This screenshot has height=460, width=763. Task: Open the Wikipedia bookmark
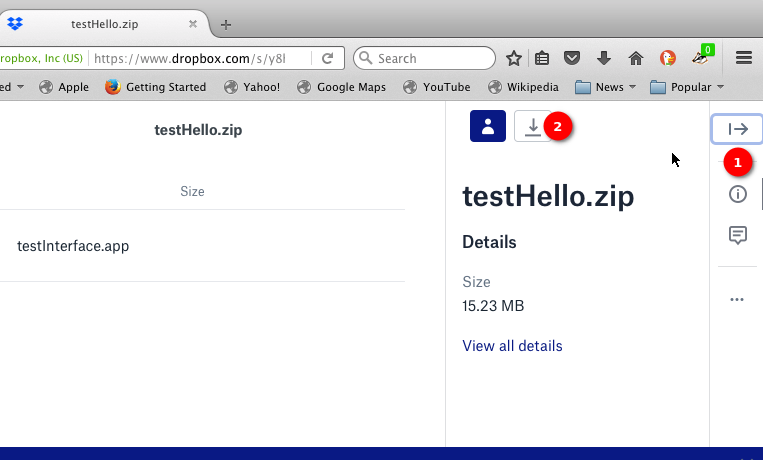[x=522, y=87]
